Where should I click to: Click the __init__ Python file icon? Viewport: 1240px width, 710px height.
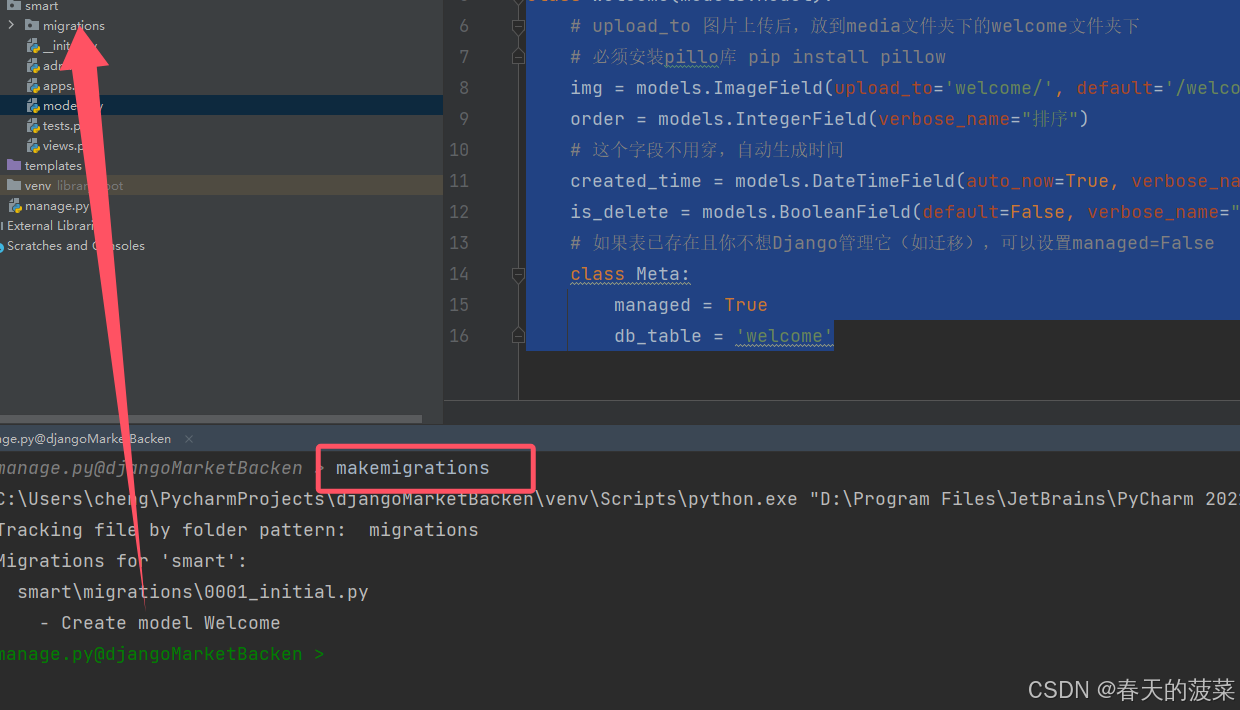(x=33, y=46)
